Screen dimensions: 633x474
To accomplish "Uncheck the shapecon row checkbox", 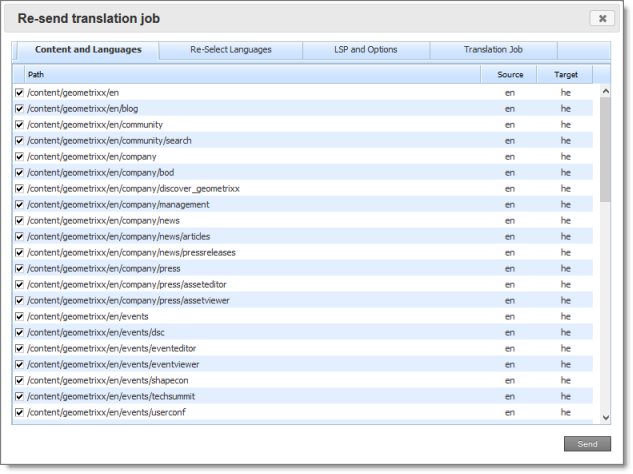I will (19, 380).
